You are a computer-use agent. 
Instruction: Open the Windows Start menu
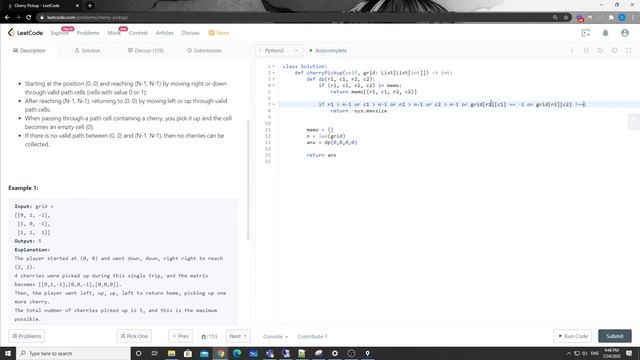click(x=8, y=353)
